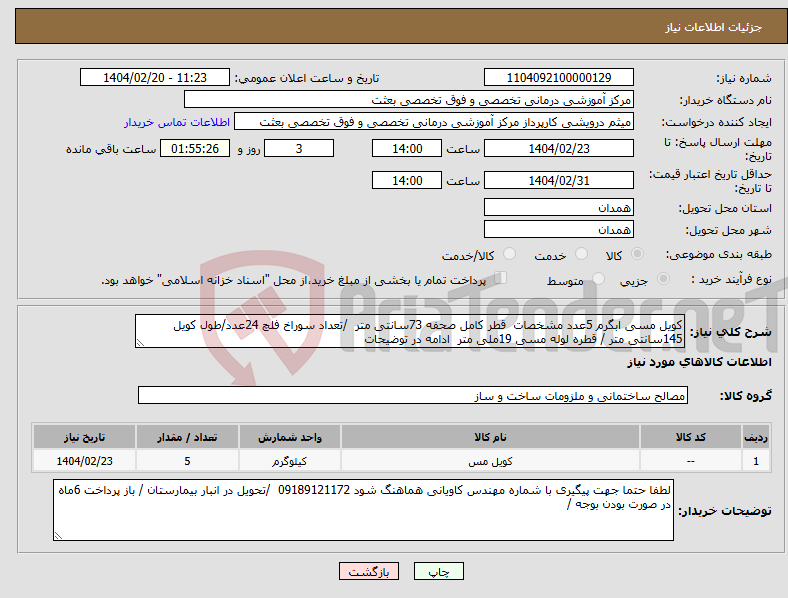Screen dimensions: 788x598
Task: Click the چاپ print button
Action: tap(439, 571)
